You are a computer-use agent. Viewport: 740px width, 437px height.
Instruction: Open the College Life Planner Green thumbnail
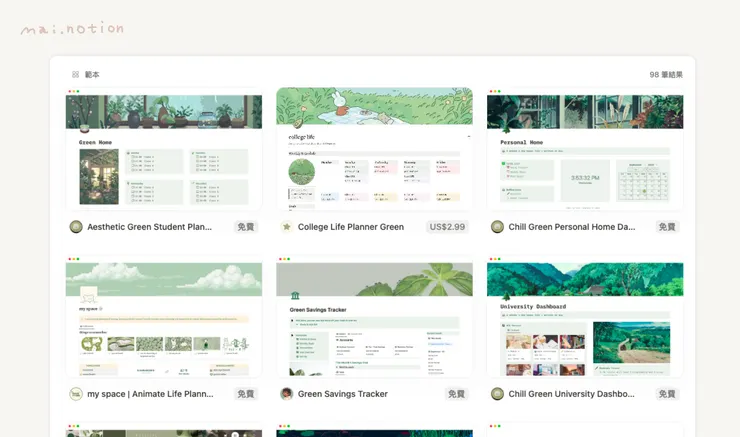click(374, 149)
